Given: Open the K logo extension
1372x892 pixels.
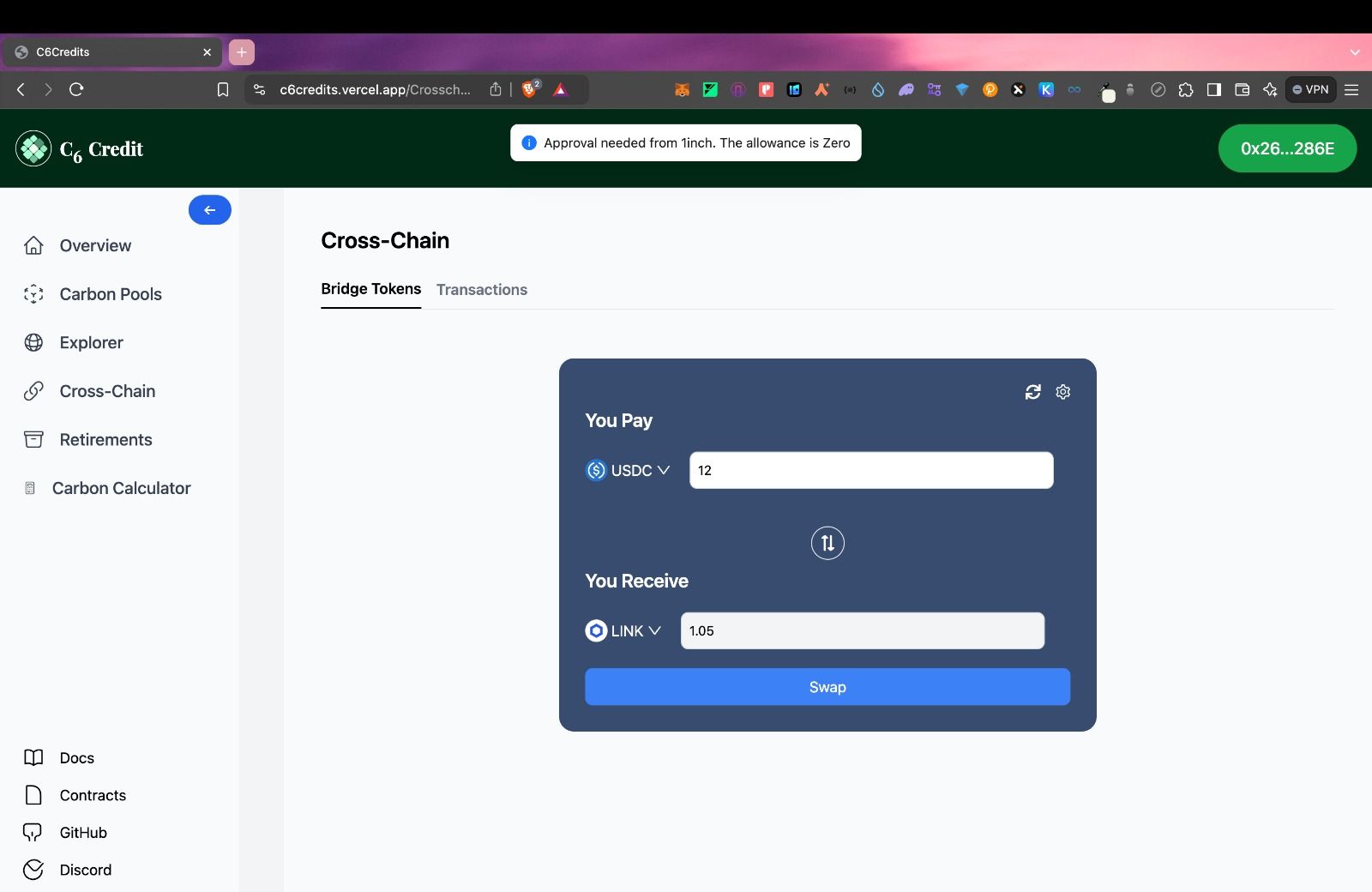Looking at the screenshot, I should pyautogui.click(x=1046, y=89).
